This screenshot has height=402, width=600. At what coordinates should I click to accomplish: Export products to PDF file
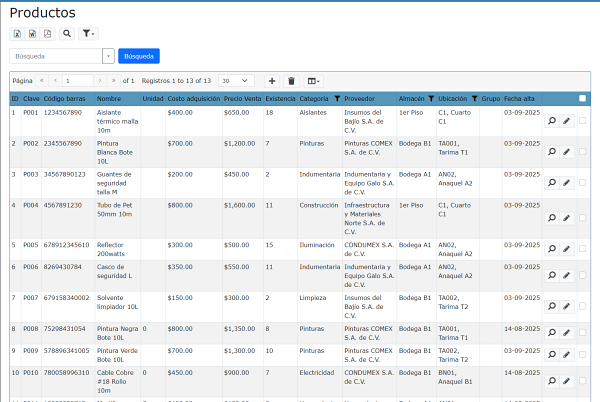[47, 33]
